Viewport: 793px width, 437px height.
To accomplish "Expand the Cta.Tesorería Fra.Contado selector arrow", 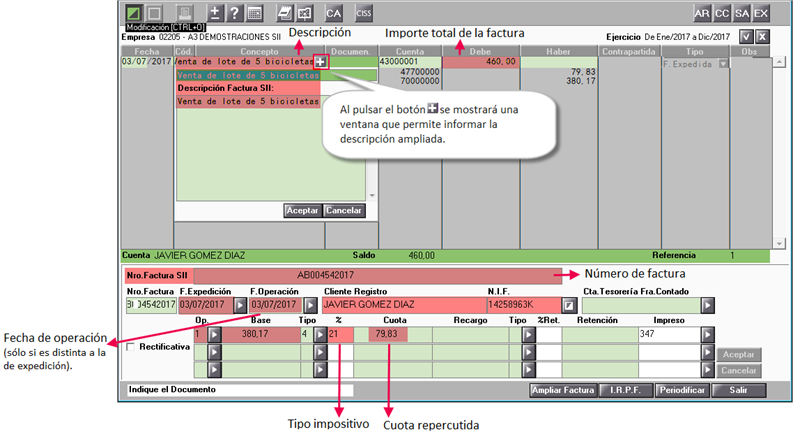I will click(x=708, y=305).
